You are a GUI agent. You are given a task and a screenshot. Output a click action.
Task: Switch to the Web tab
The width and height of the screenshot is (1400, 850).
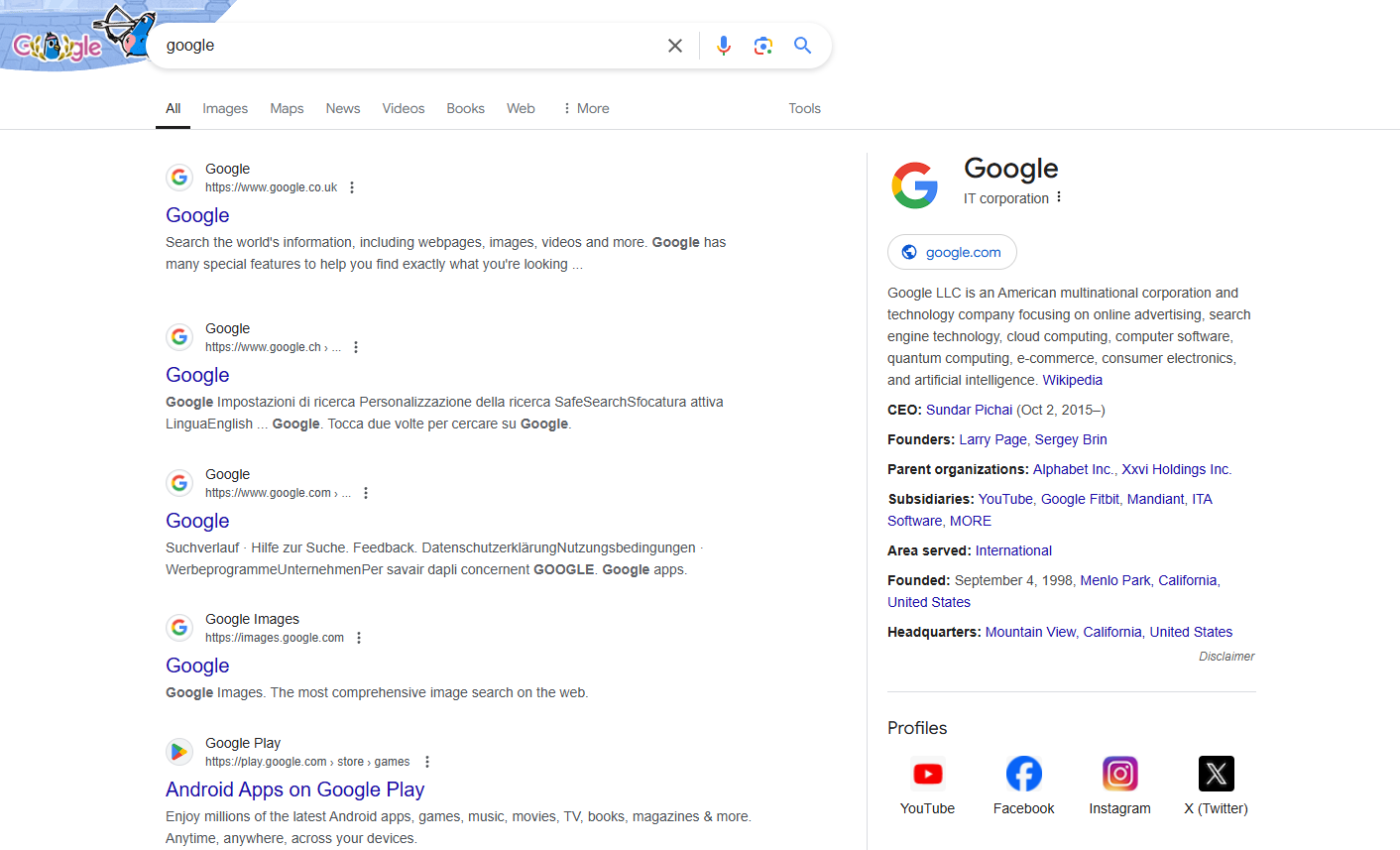coord(521,109)
